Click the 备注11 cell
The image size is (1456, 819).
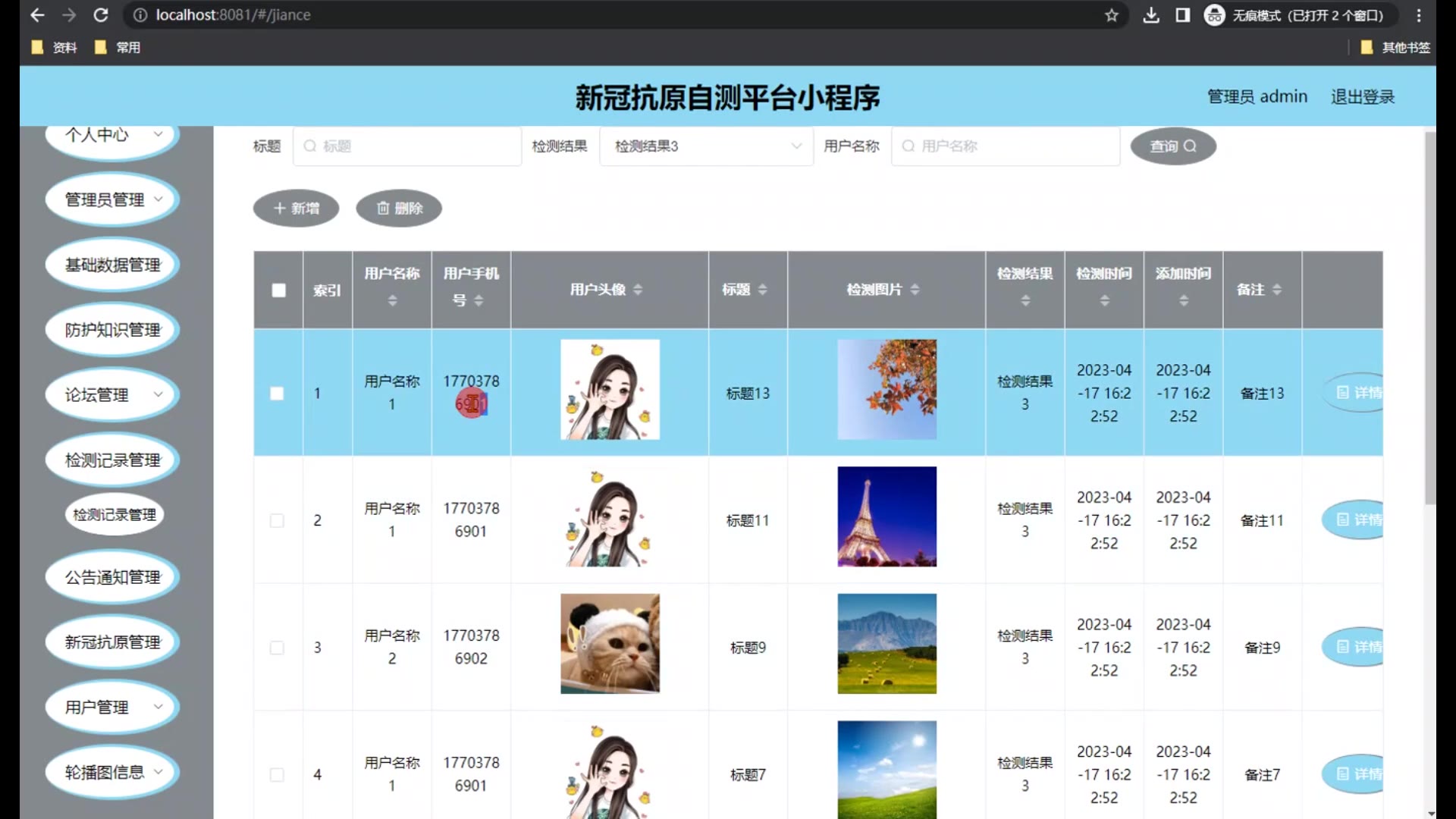1262,521
